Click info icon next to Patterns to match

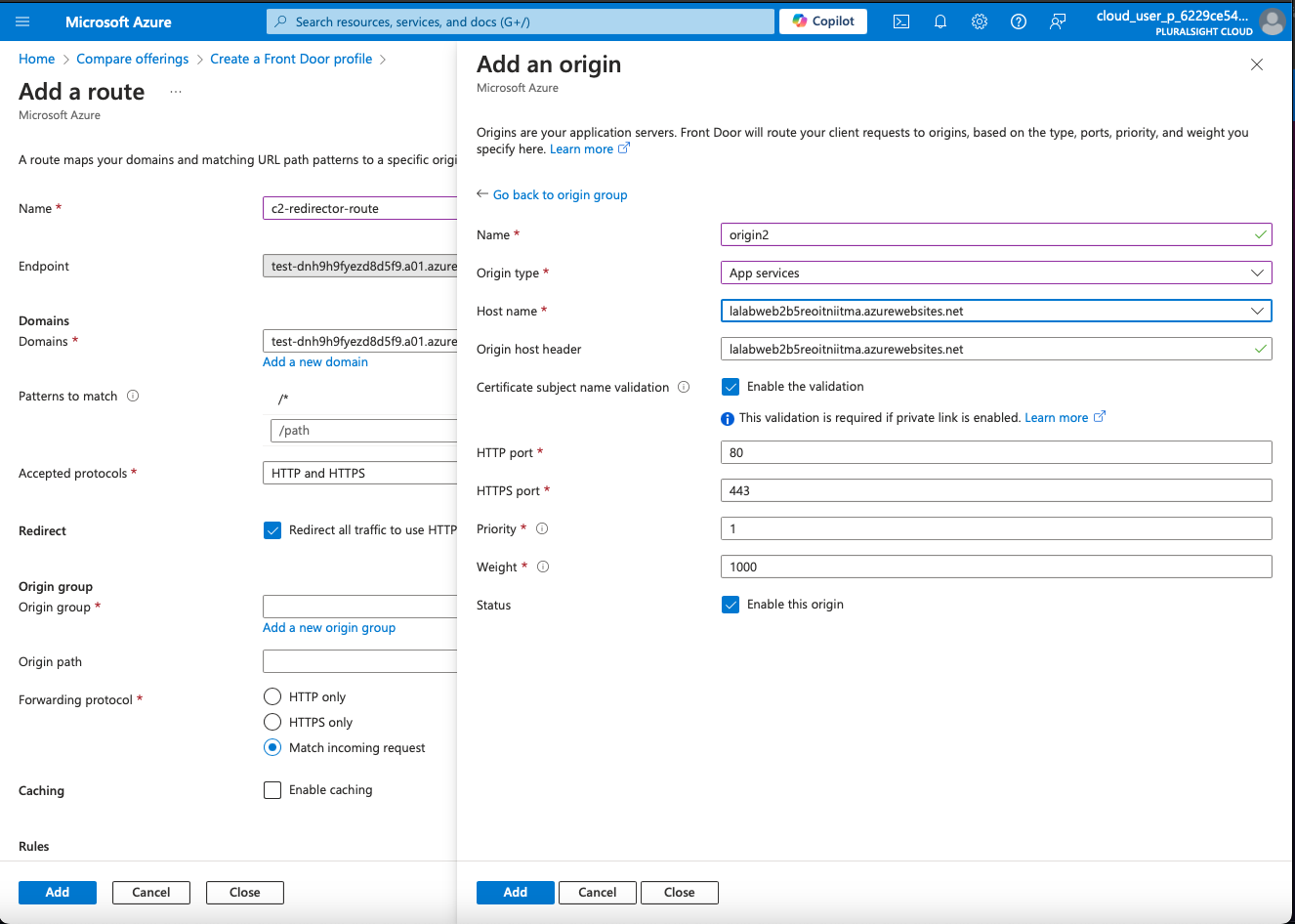(133, 396)
